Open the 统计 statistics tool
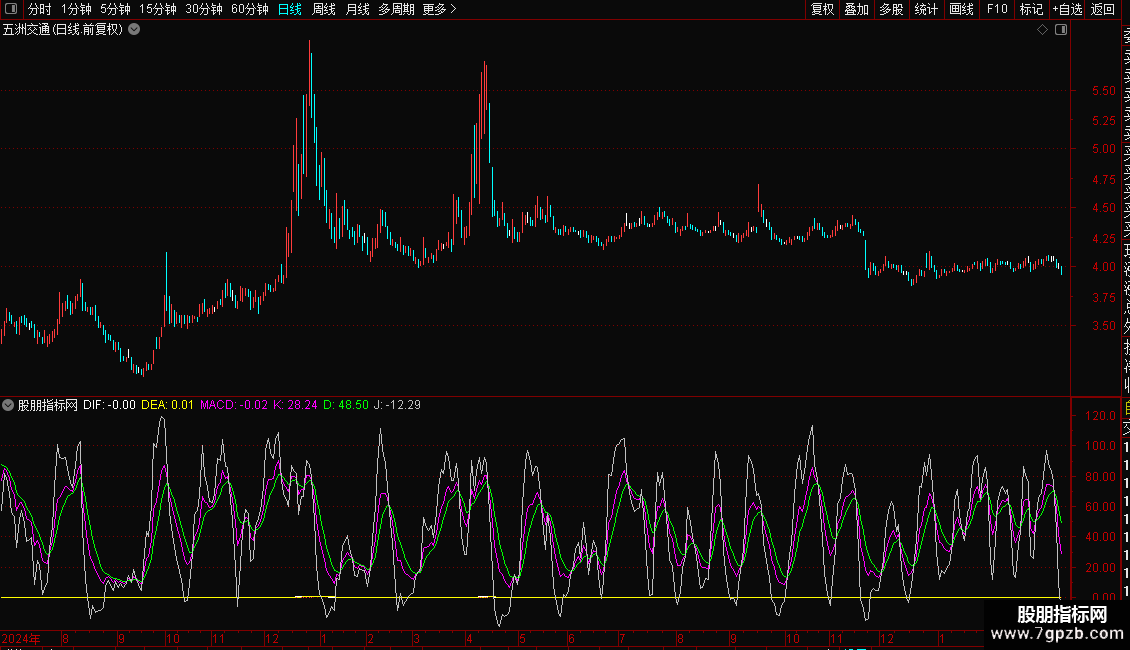 [x=926, y=9]
